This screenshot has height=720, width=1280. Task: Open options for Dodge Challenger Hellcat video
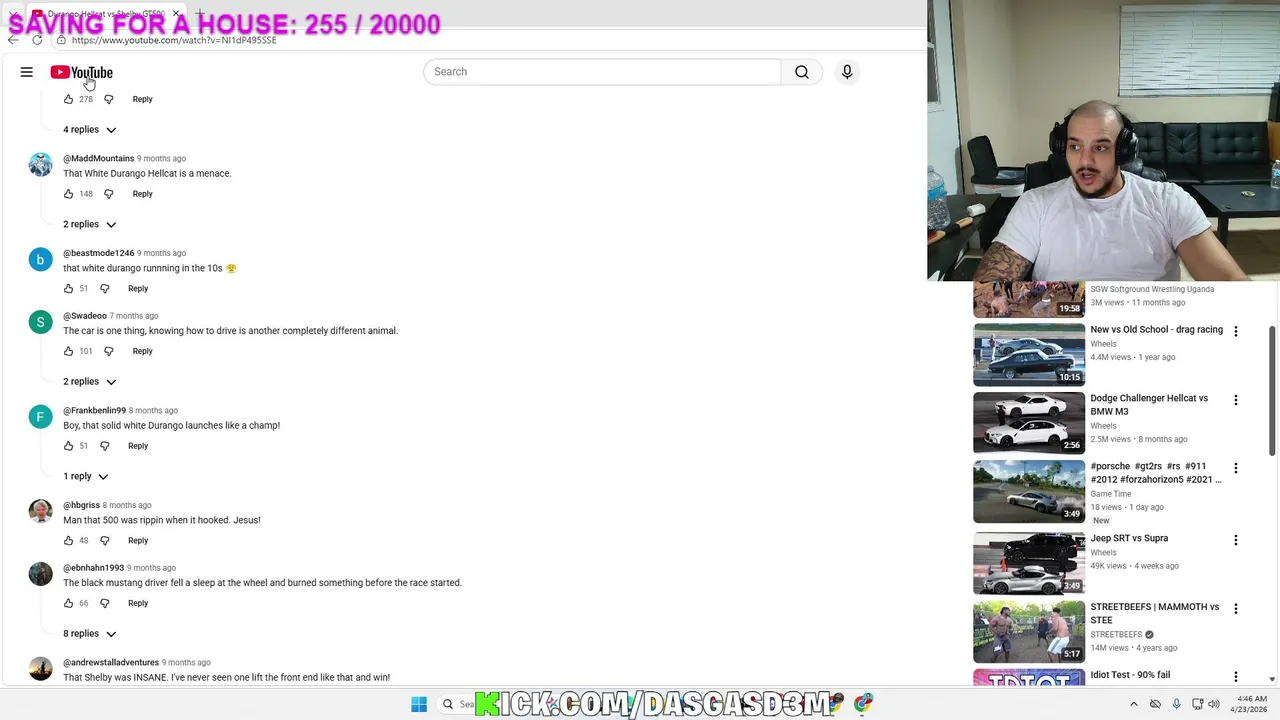(x=1235, y=400)
